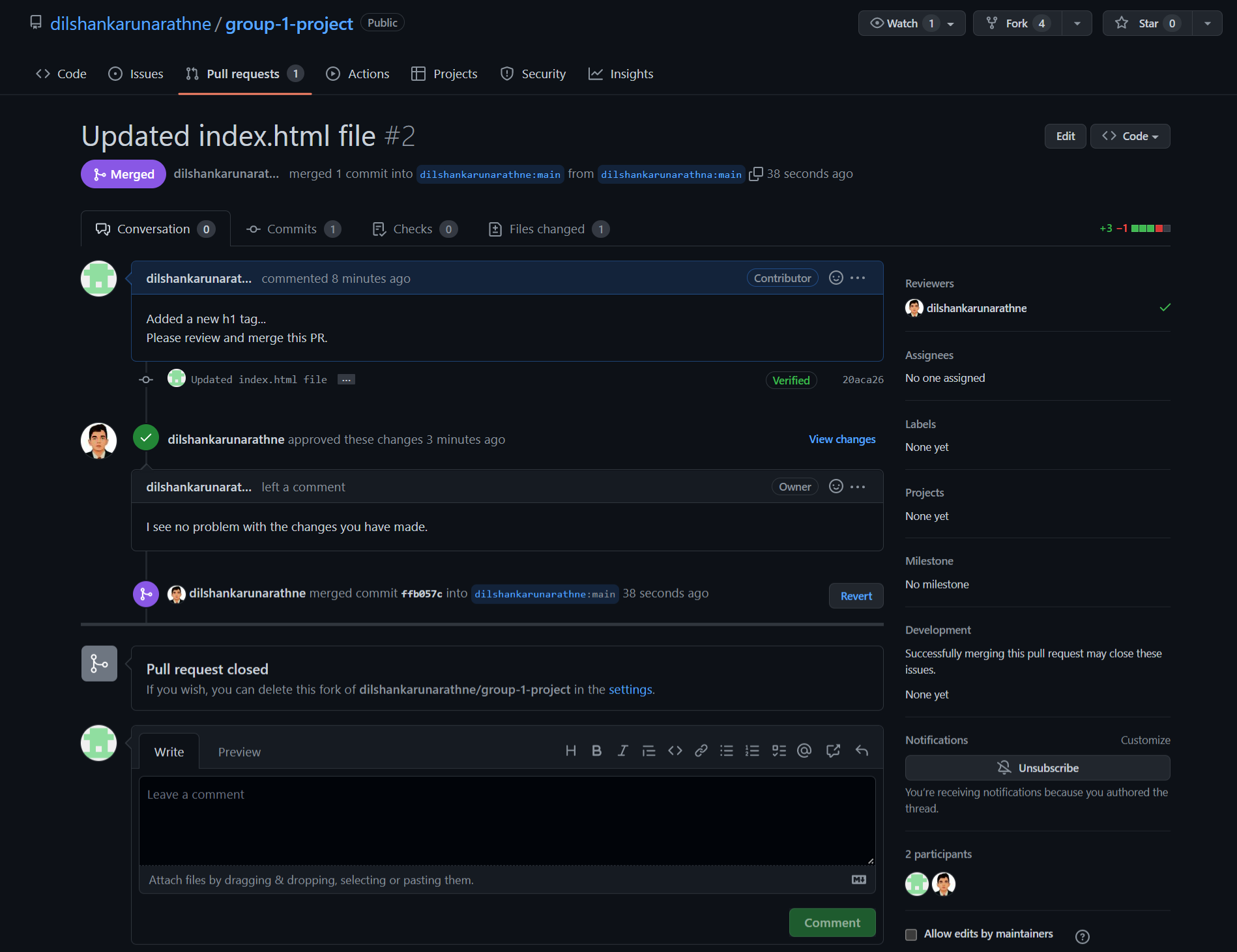Switch to the Preview tab in editor
This screenshot has height=952, width=1237.
tap(239, 752)
